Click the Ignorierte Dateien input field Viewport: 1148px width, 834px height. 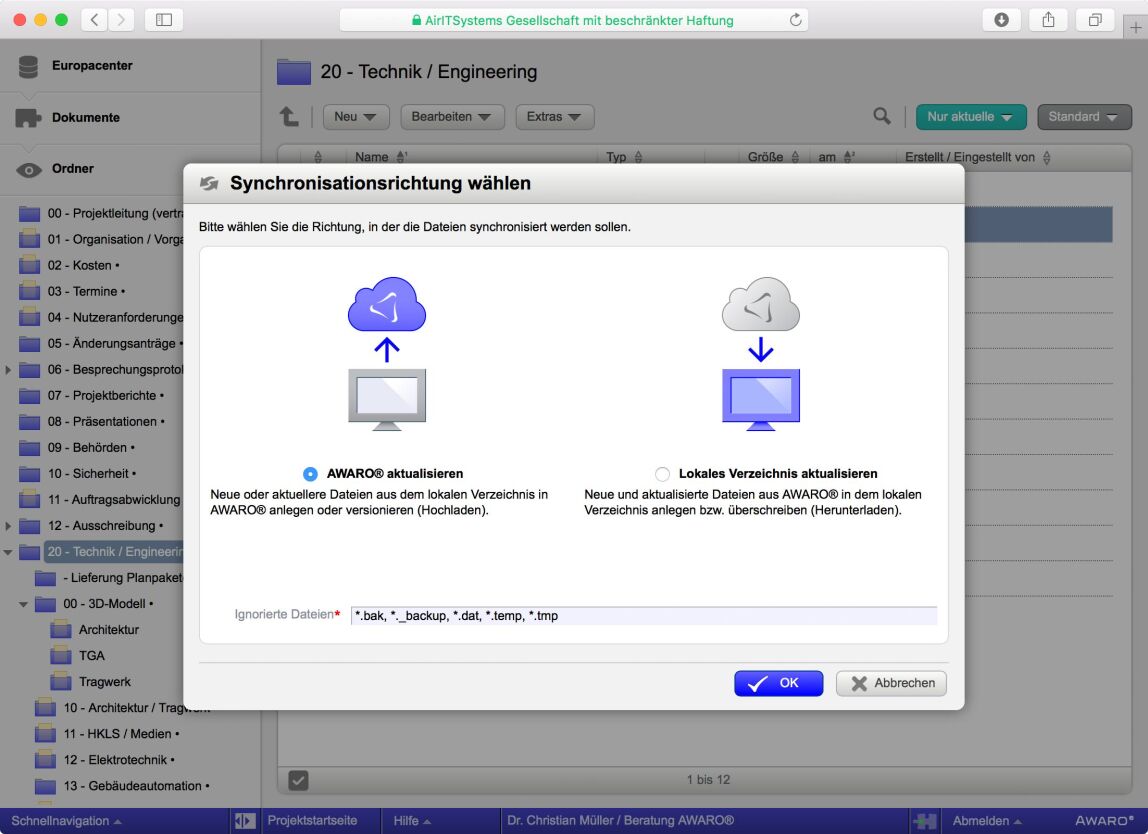tap(644, 616)
